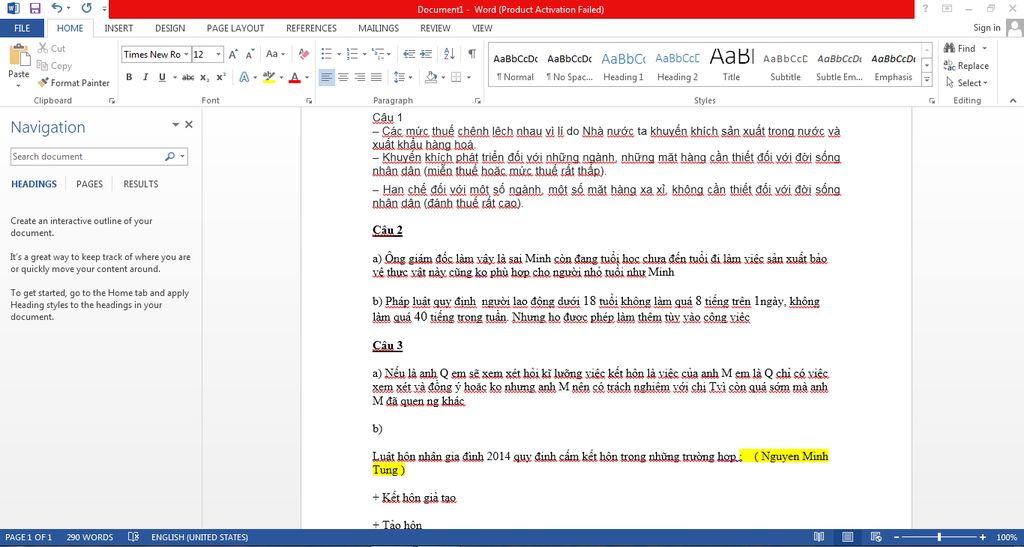
Task: Sort the selected text
Action: (449, 54)
